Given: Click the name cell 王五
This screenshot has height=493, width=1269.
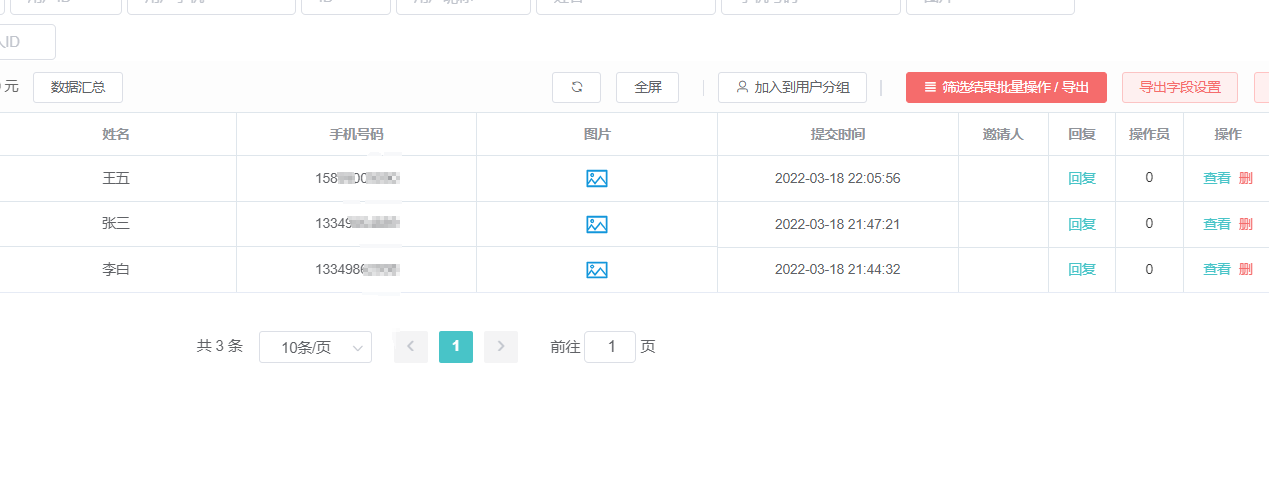Looking at the screenshot, I should (x=116, y=179).
